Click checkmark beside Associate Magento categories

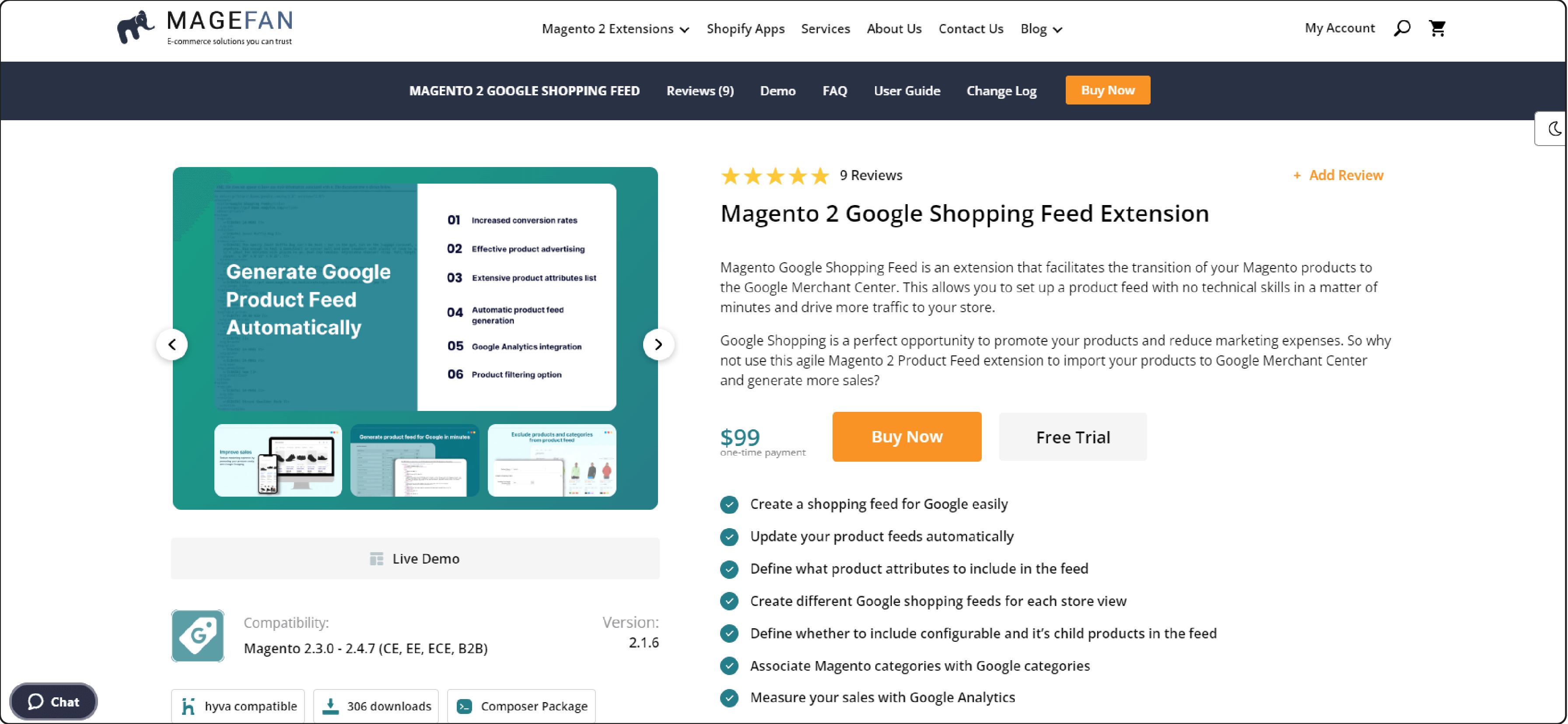tap(728, 665)
